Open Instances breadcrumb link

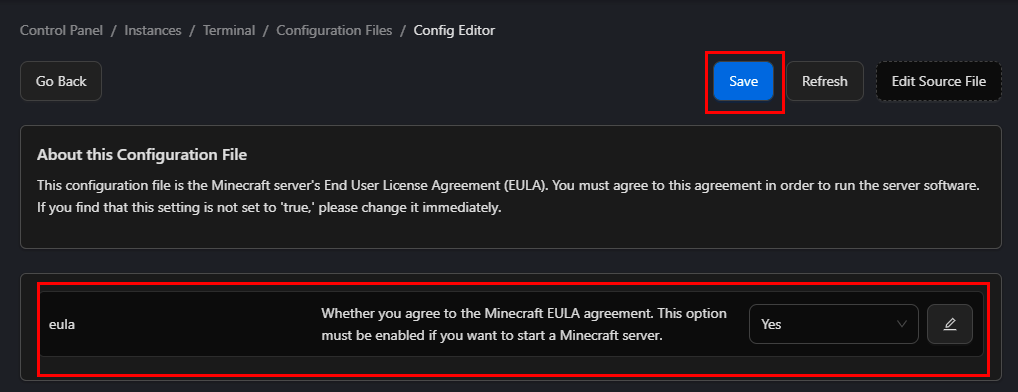tap(153, 31)
